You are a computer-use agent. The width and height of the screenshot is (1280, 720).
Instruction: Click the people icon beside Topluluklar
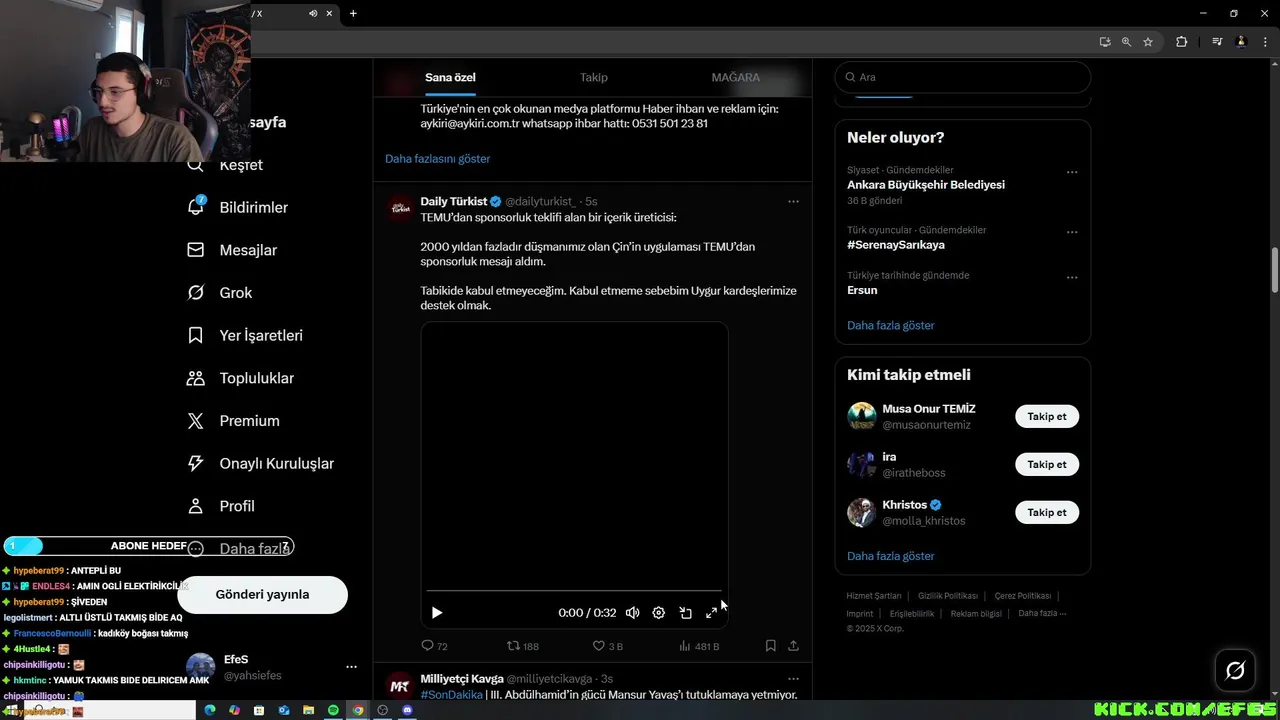196,378
